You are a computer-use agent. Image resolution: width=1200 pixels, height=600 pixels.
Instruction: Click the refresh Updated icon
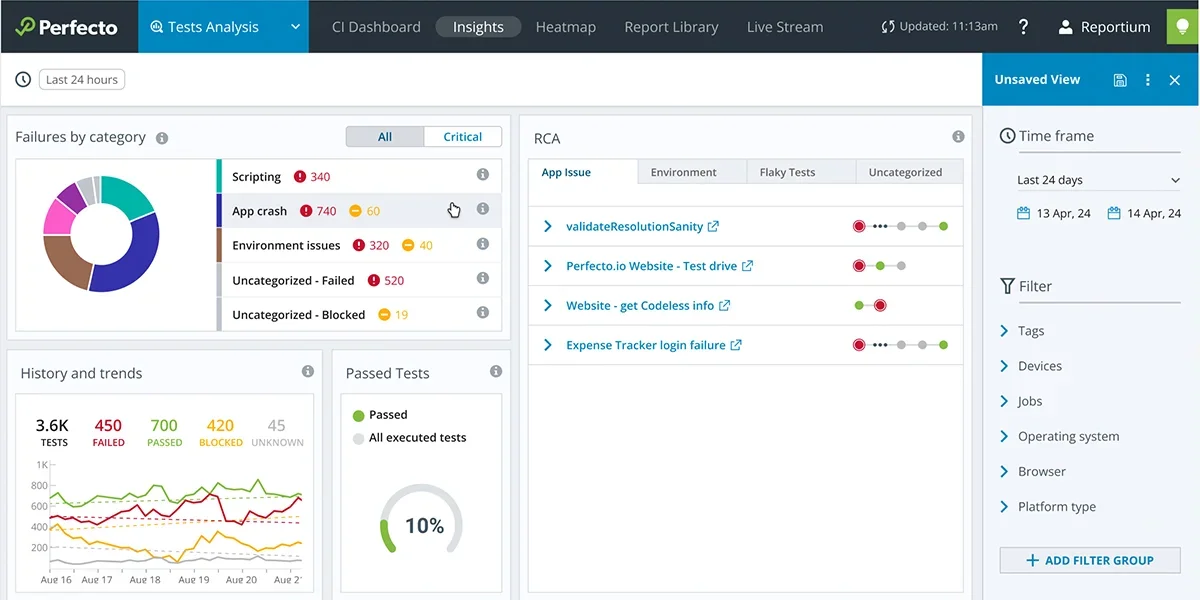(x=888, y=27)
